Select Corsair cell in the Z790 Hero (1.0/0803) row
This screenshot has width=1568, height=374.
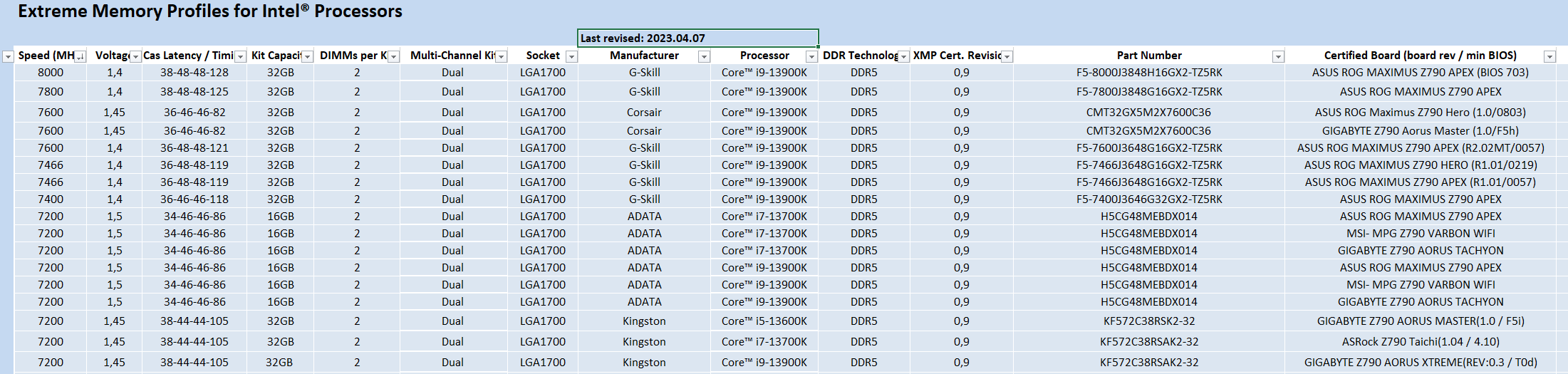tap(644, 113)
